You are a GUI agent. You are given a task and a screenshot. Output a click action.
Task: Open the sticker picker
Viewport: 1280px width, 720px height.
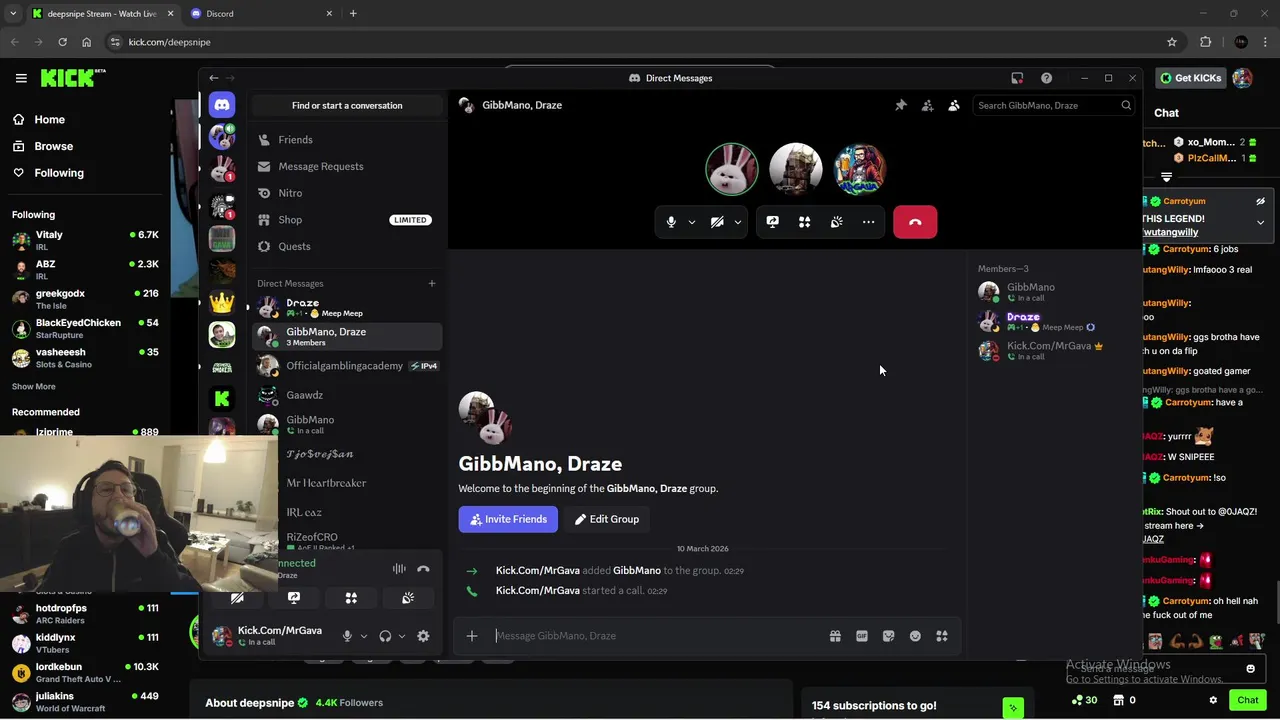888,636
